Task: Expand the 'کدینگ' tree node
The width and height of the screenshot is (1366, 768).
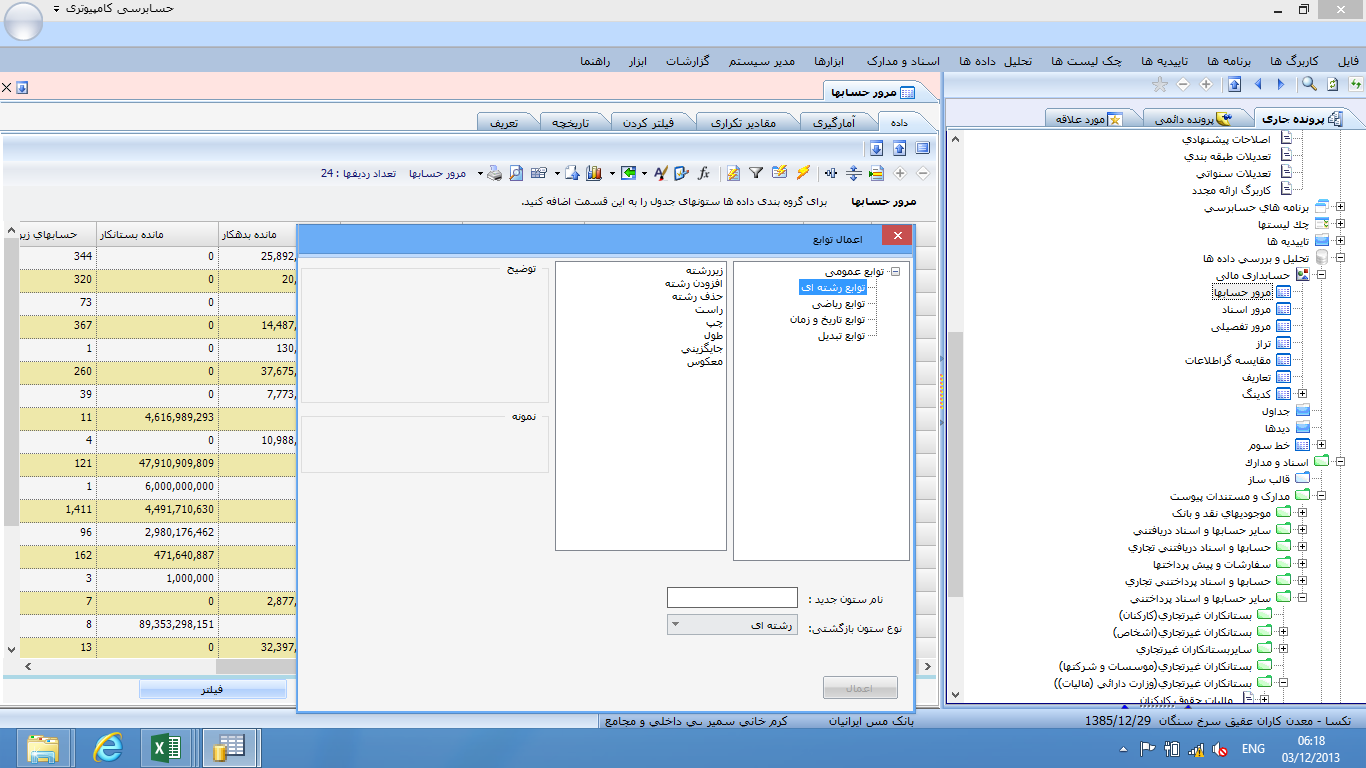Action: pos(1301,394)
